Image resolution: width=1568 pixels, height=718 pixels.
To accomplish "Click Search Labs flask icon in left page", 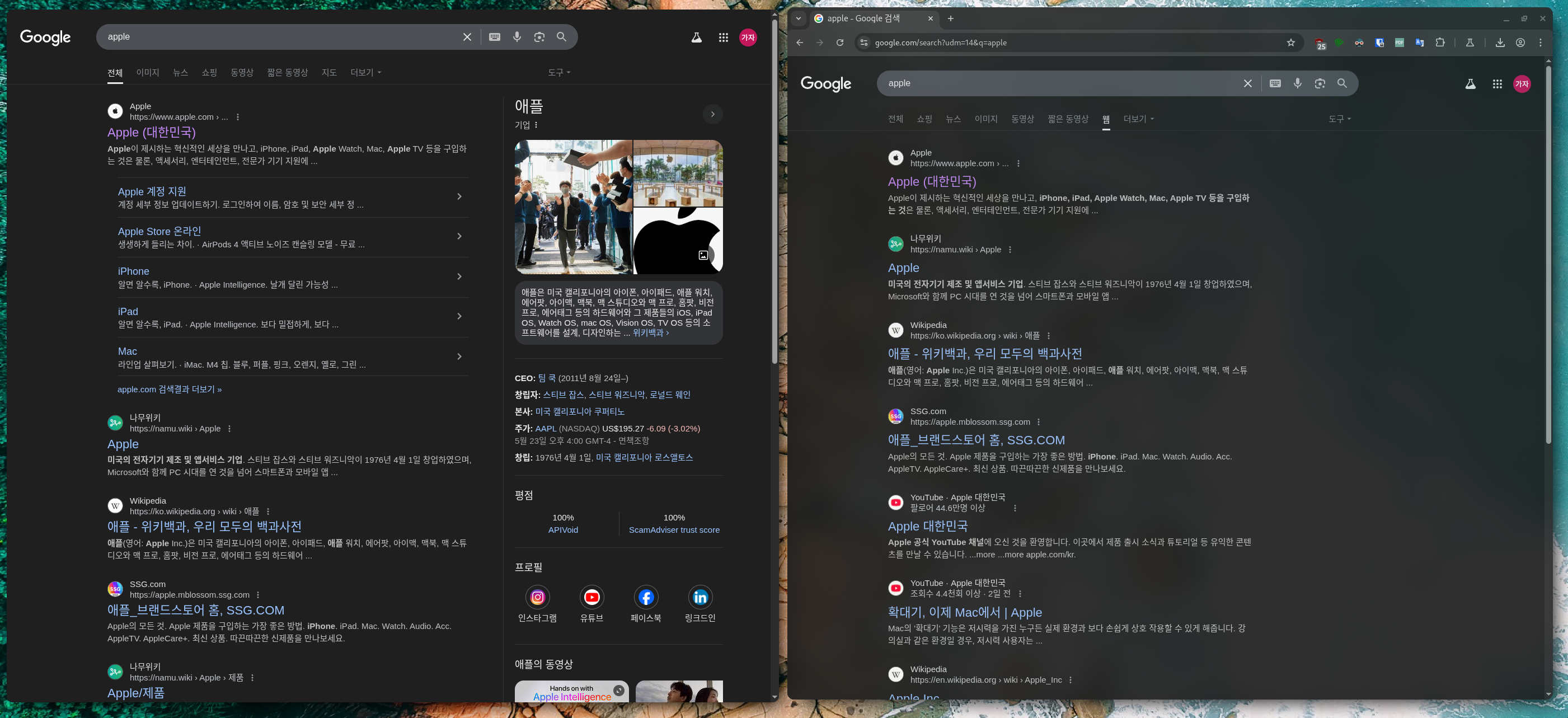I will click(696, 37).
